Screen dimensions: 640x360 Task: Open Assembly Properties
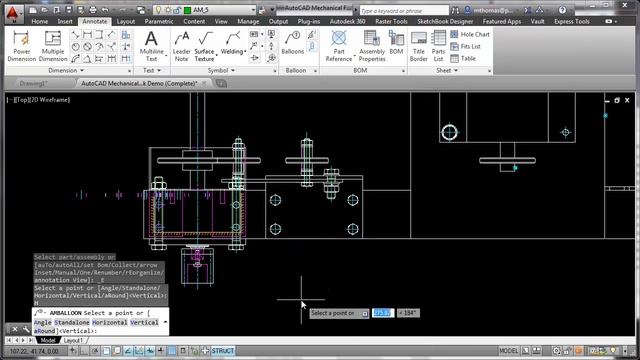coord(372,46)
